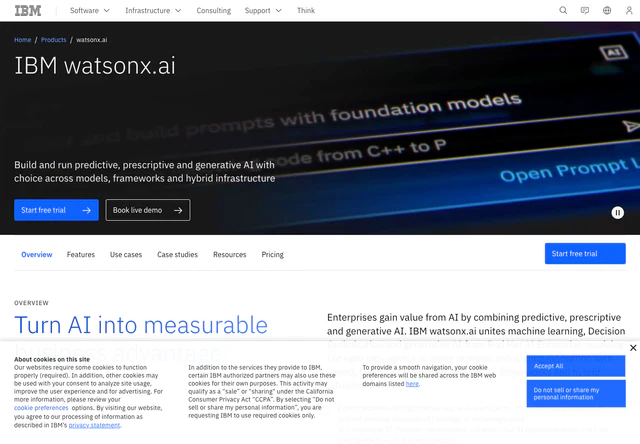Open the Consulting menu item

click(213, 11)
